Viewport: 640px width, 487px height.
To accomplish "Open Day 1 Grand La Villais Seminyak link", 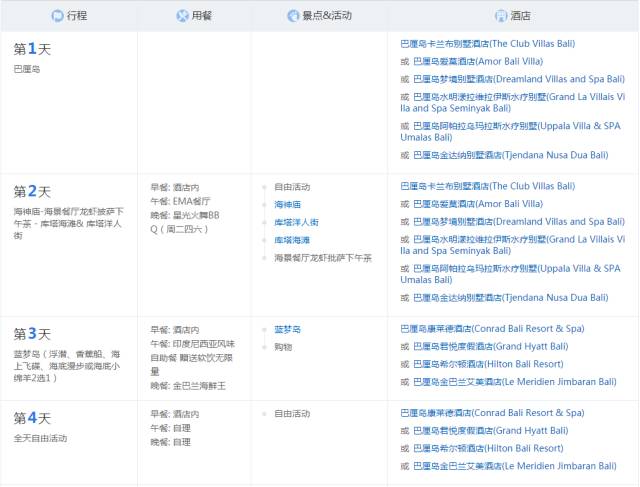I will [513, 102].
